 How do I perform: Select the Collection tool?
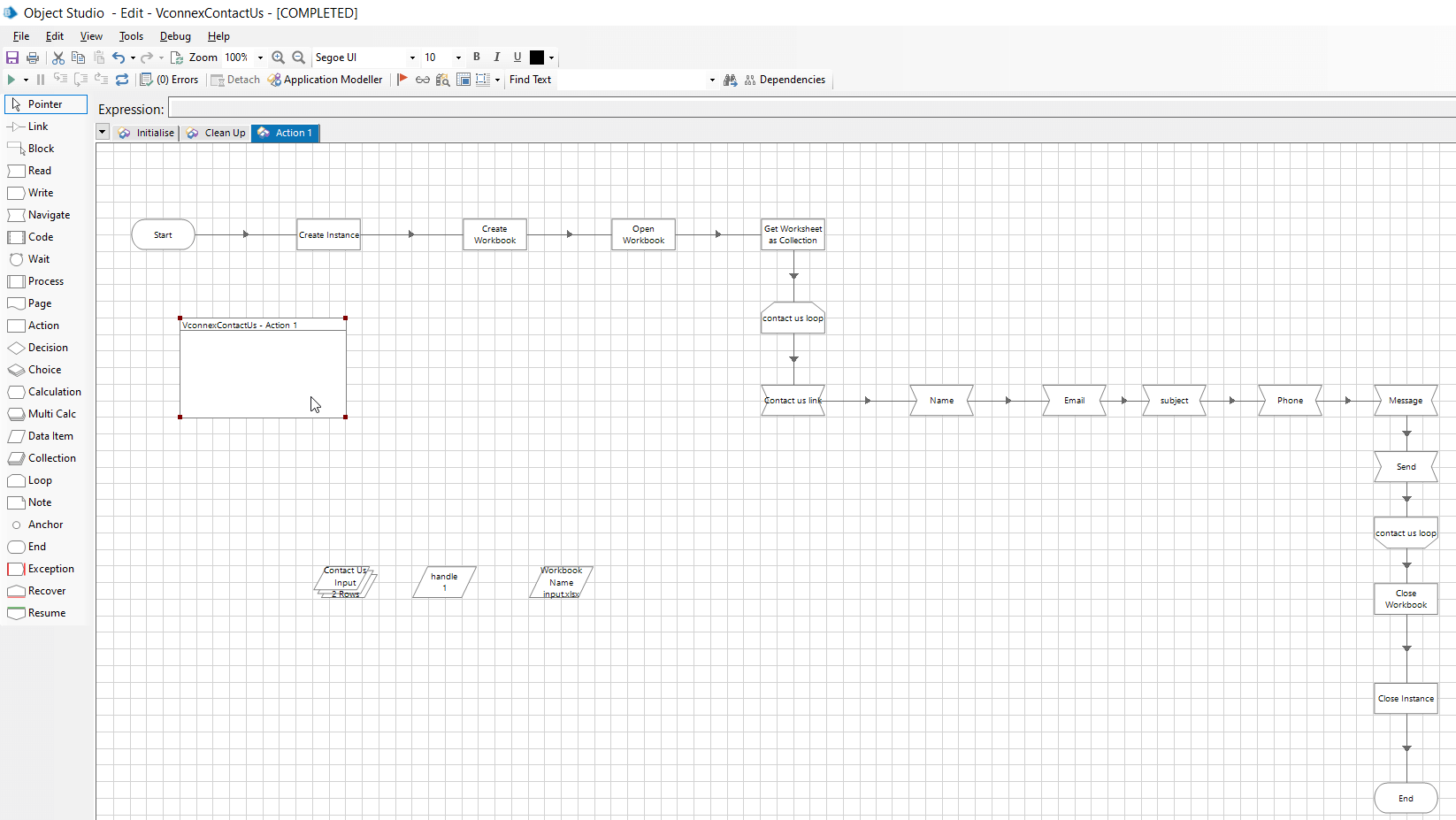tap(49, 457)
